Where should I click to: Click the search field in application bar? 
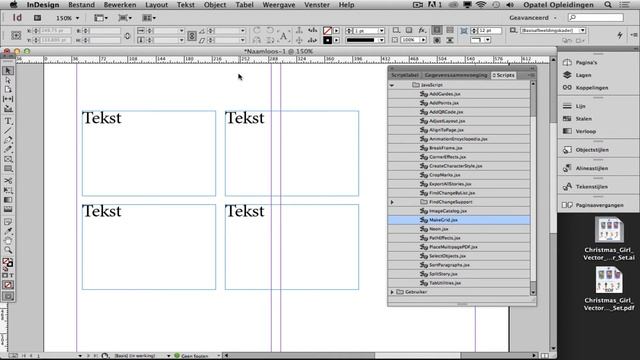point(596,18)
